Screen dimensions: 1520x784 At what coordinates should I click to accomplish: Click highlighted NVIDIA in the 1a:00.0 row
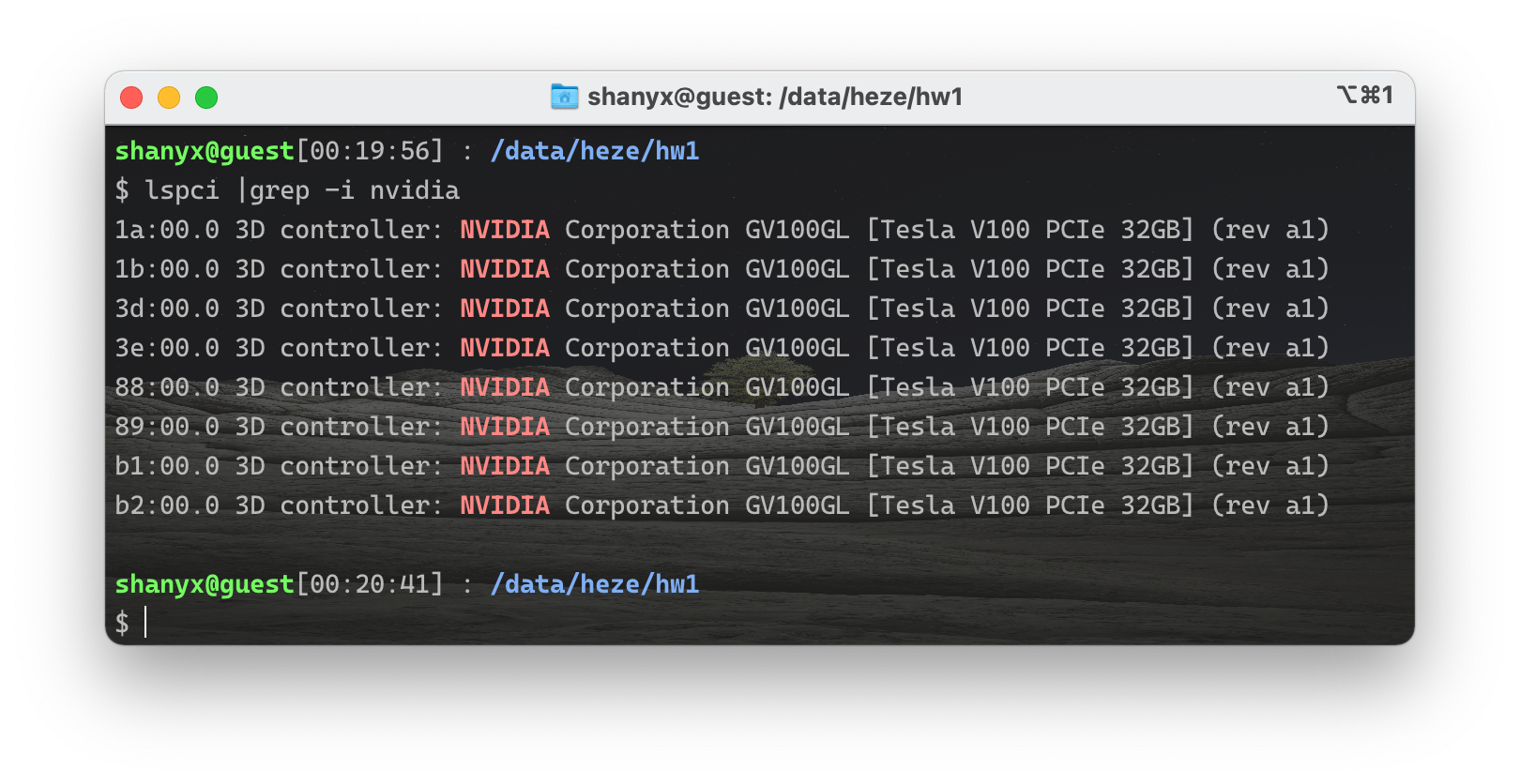click(505, 230)
